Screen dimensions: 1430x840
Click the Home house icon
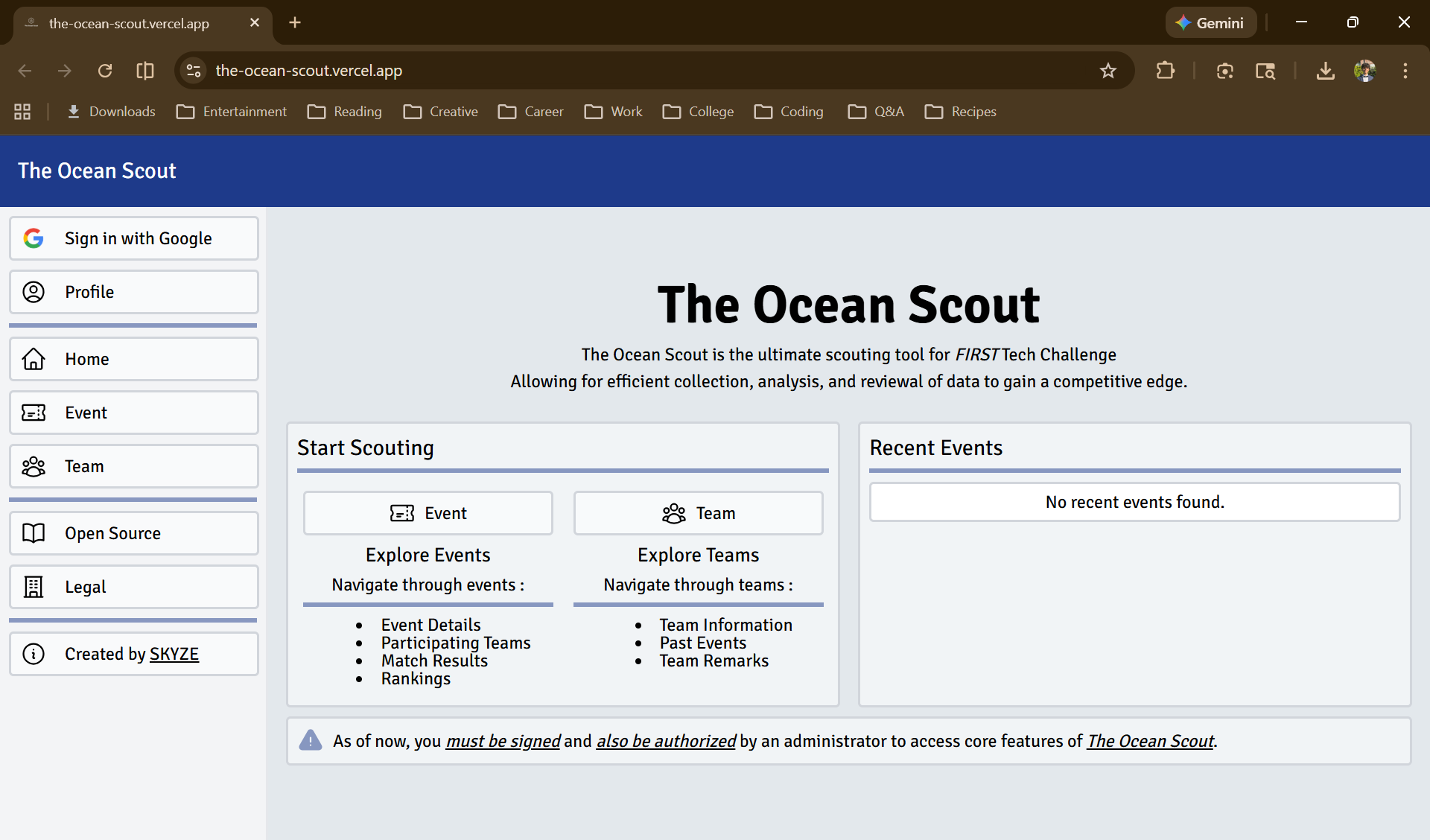coord(34,359)
